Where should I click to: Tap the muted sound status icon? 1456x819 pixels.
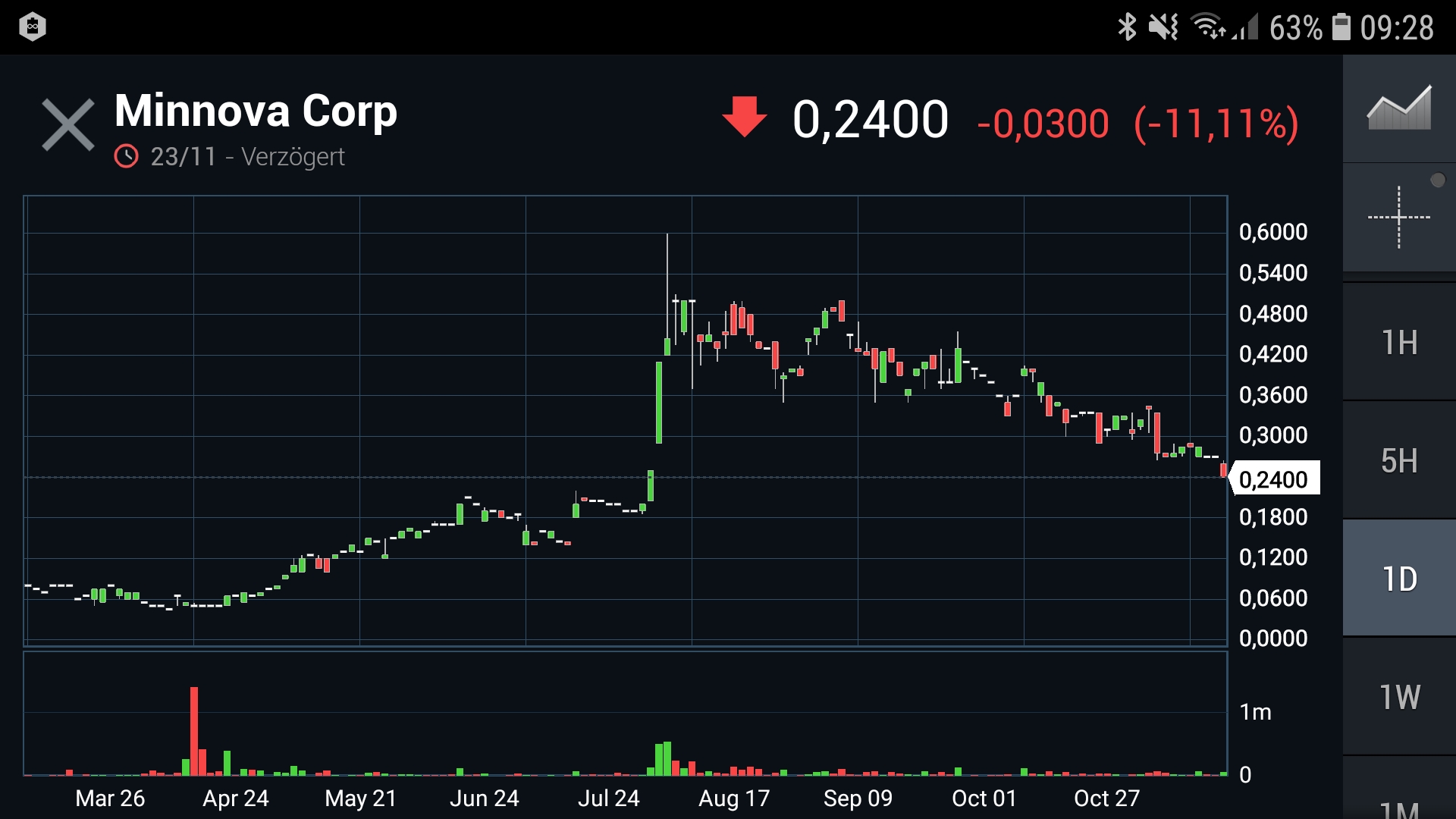tap(1163, 27)
